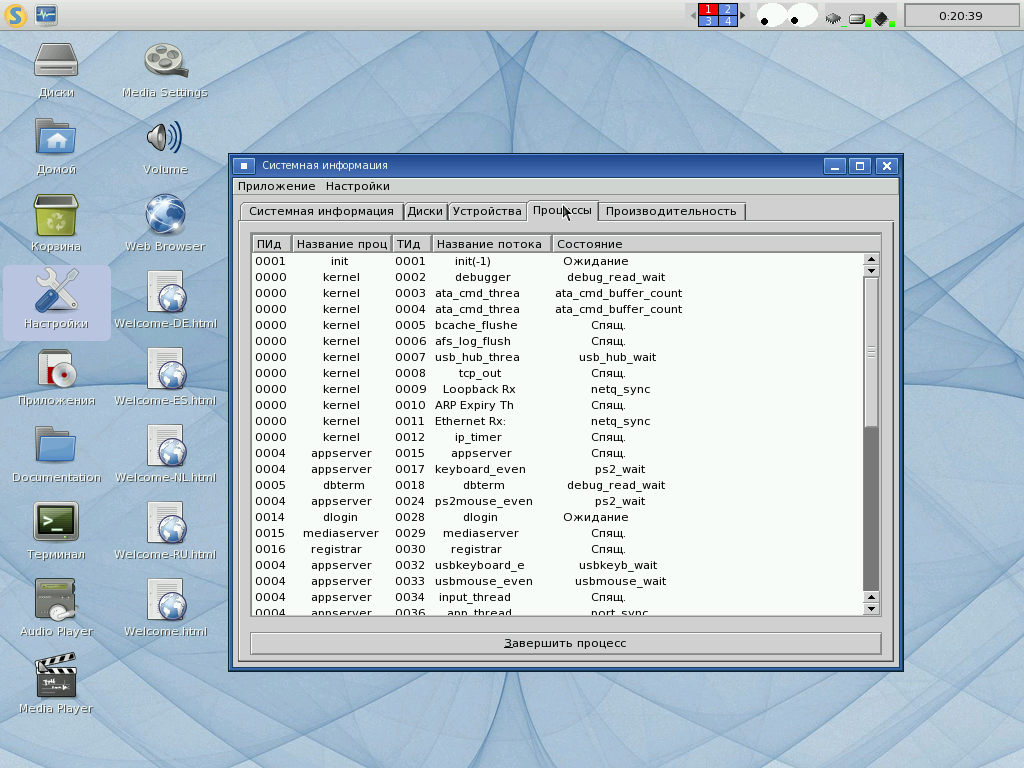The height and width of the screenshot is (768, 1024).
Task: Open the Приложение menu
Action: pyautogui.click(x=276, y=186)
